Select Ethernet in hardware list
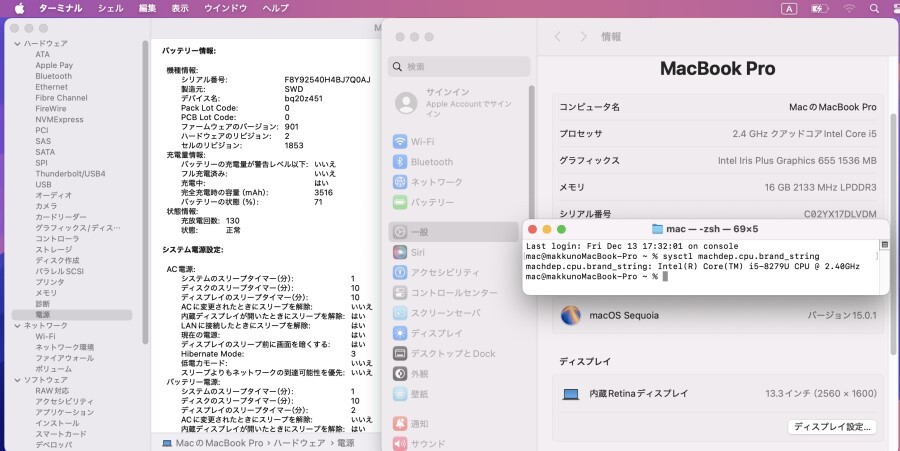900x451 pixels. pos(52,87)
